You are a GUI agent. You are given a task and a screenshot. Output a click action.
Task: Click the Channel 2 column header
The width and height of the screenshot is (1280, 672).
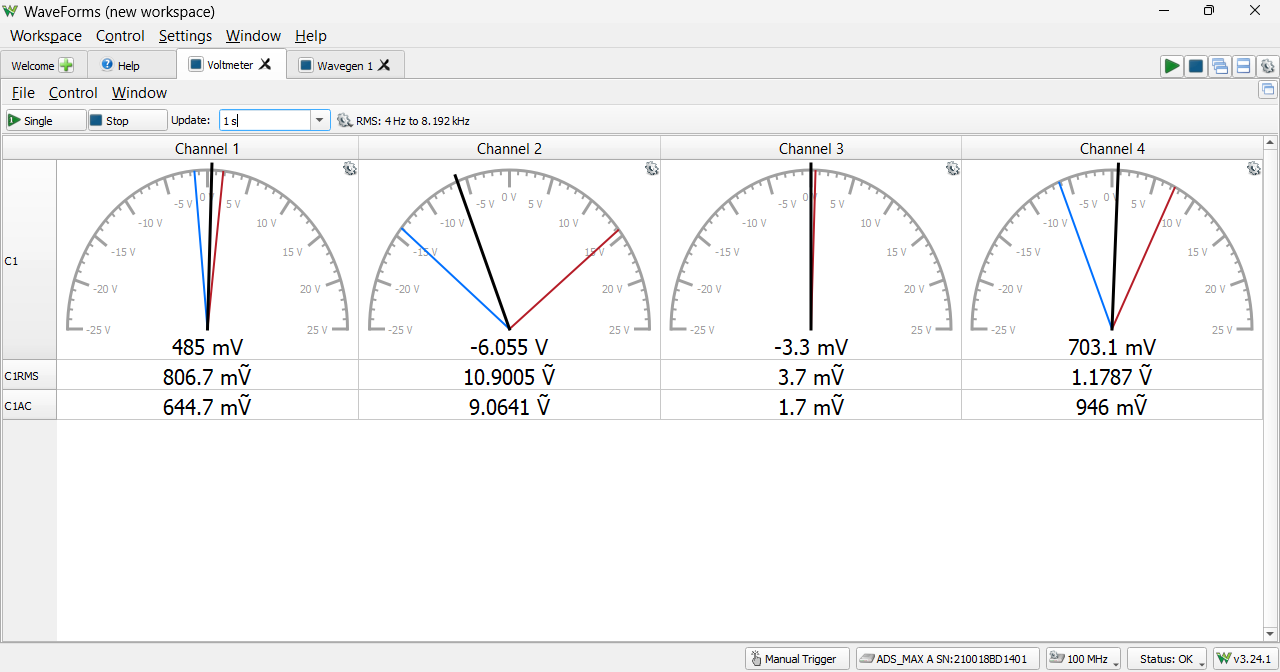coord(509,148)
